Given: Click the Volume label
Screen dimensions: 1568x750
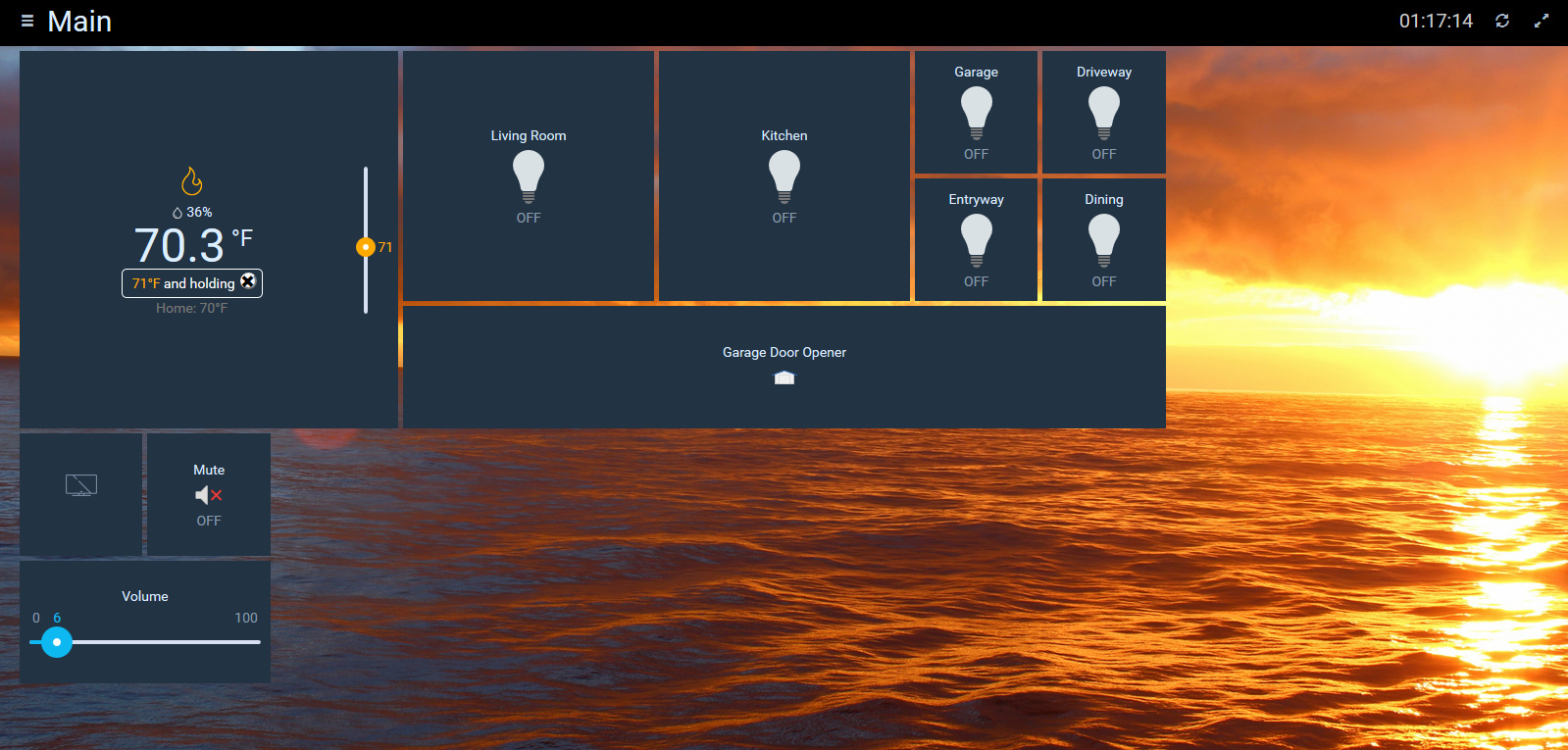Looking at the screenshot, I should tap(145, 596).
